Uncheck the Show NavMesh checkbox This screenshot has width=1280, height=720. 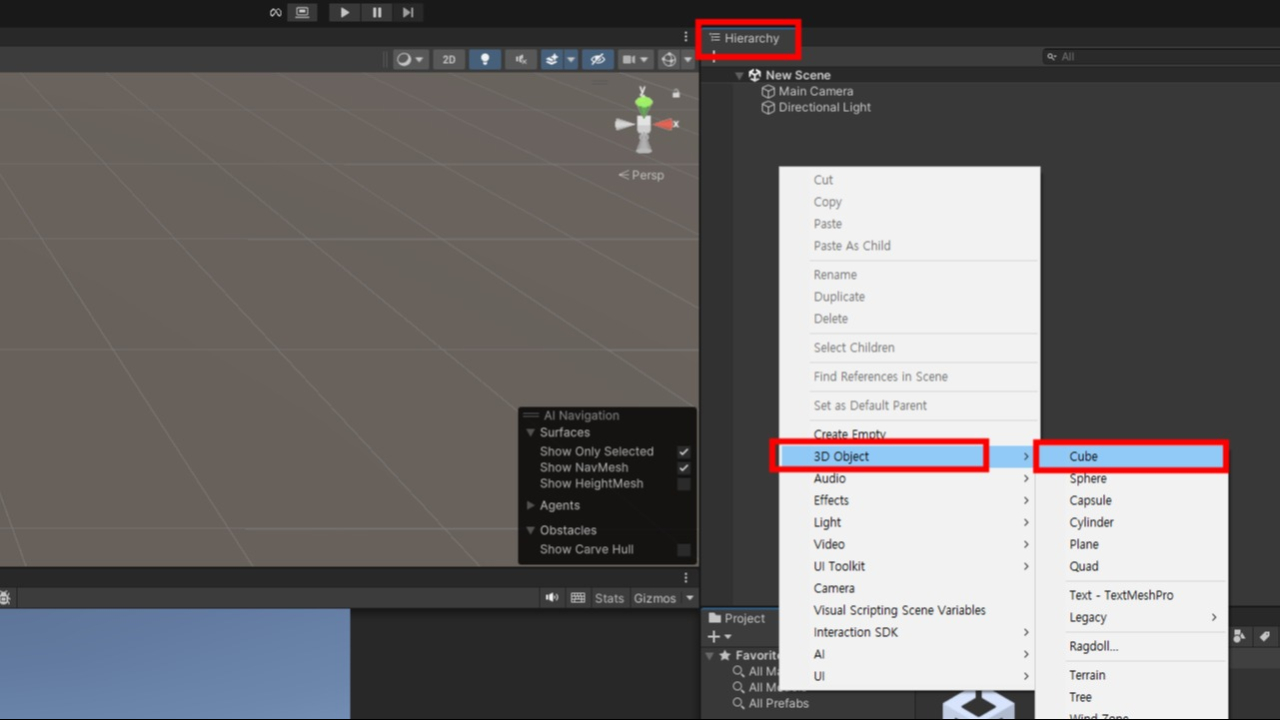[x=684, y=468]
